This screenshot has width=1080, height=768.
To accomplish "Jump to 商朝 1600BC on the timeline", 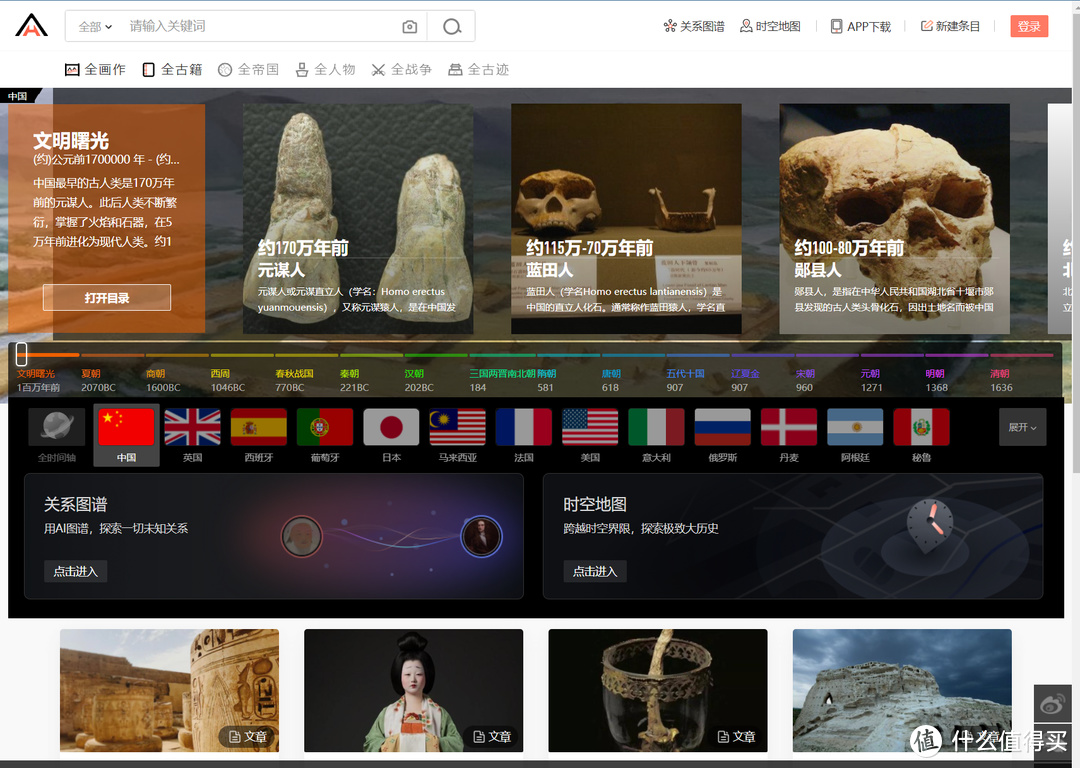I will [x=163, y=380].
